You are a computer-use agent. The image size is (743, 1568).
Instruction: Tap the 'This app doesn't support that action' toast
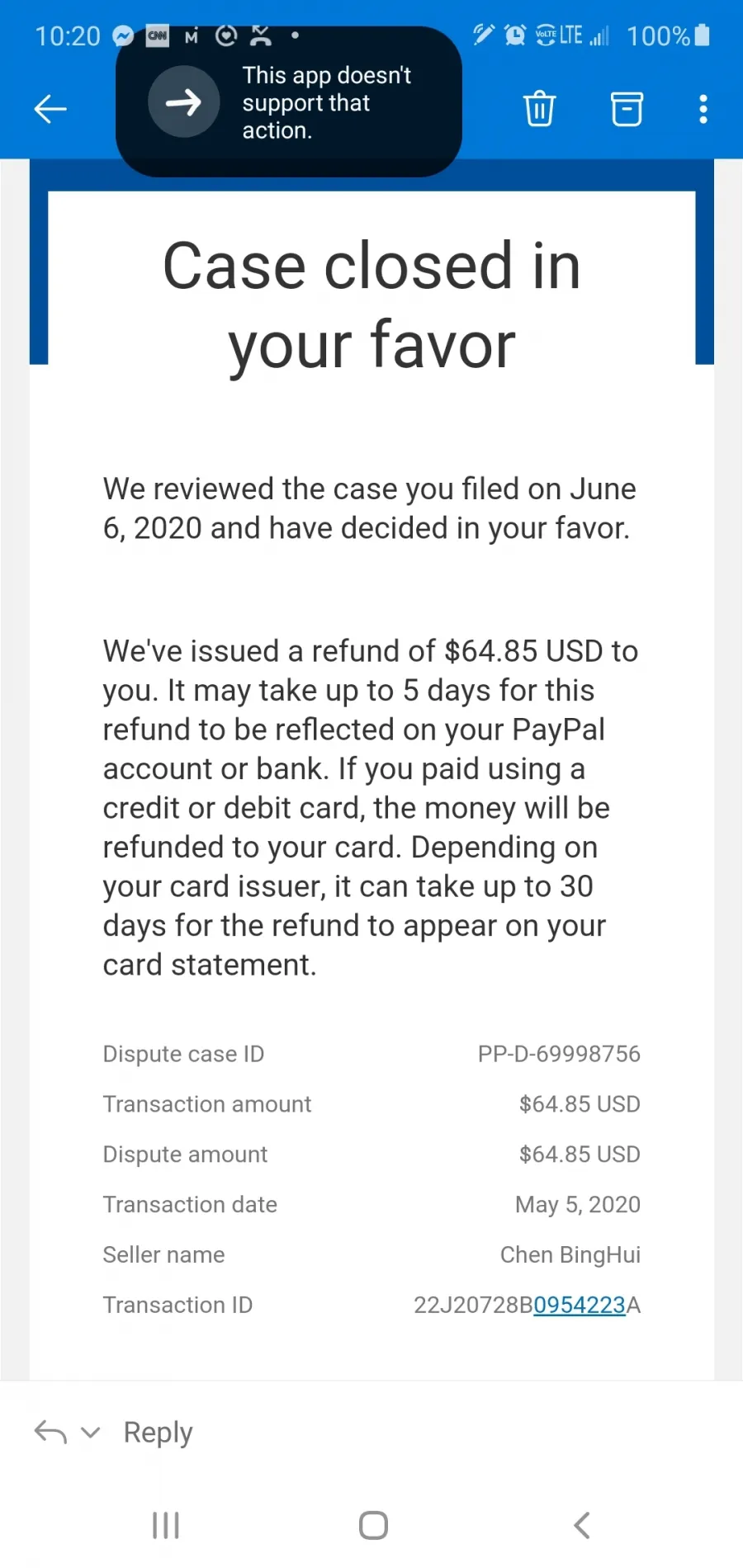pyautogui.click(x=289, y=102)
